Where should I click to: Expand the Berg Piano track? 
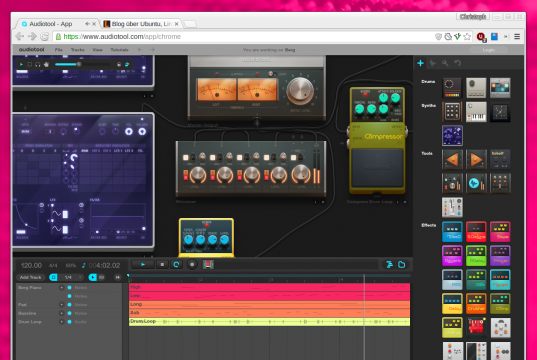[62, 288]
